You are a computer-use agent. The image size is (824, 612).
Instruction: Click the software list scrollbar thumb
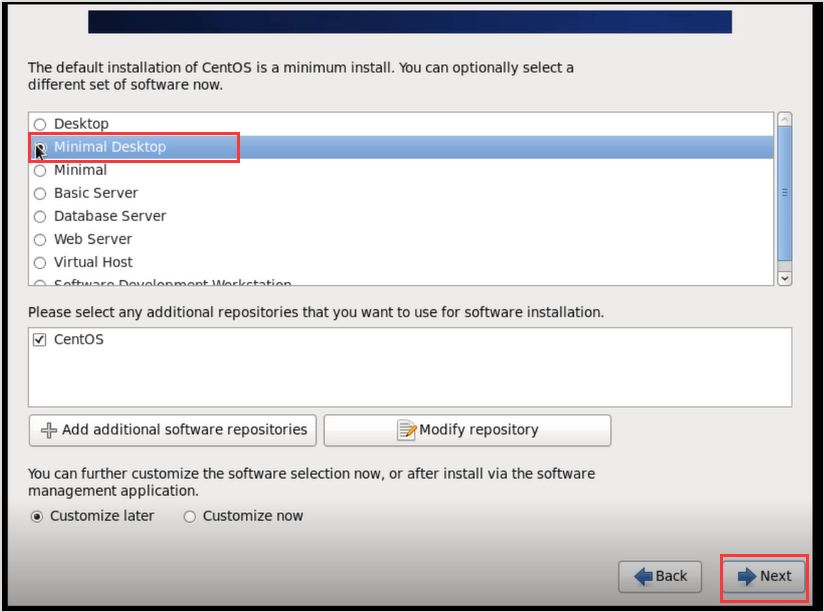pos(785,193)
